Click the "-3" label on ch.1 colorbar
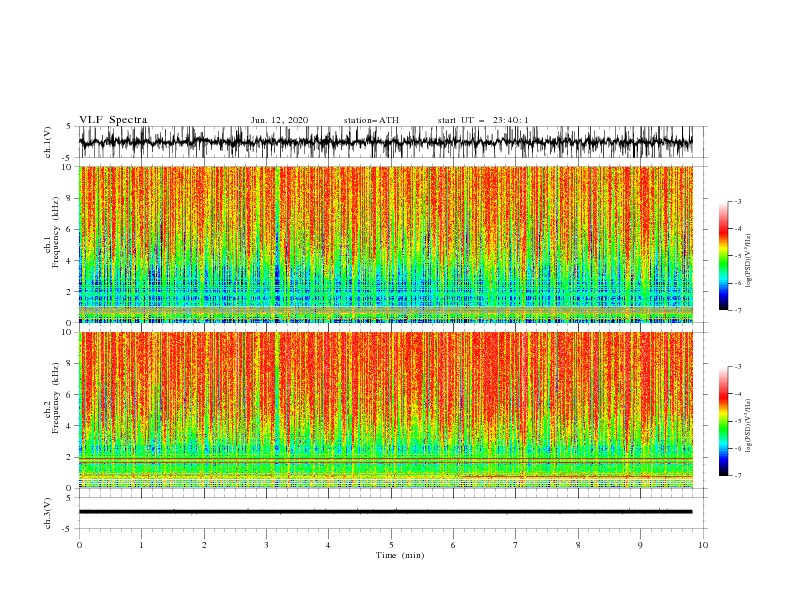This screenshot has height=612, width=792. [x=738, y=201]
